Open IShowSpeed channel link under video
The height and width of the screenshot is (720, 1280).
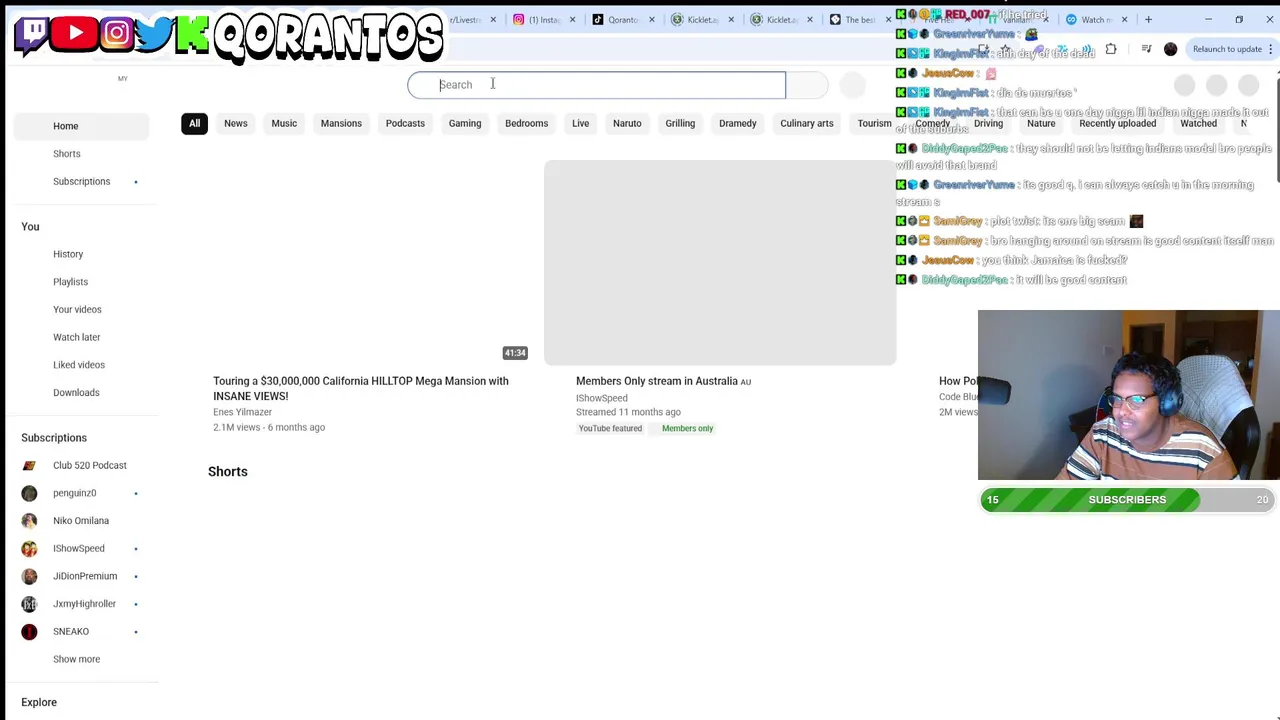602,398
